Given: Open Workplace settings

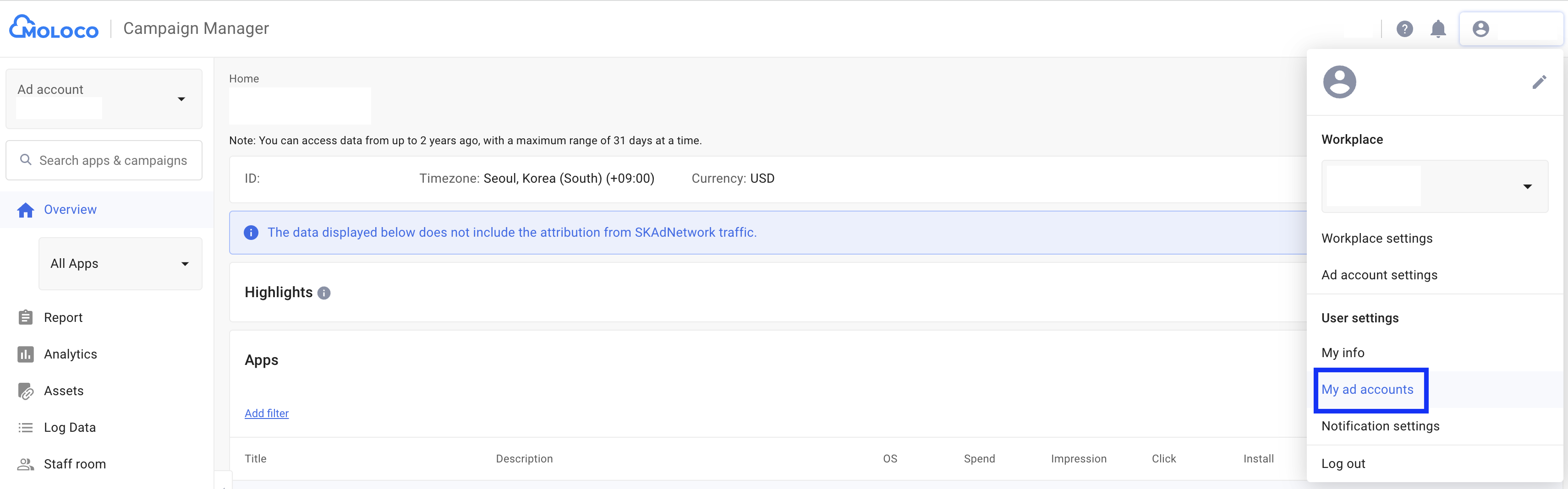Looking at the screenshot, I should [x=1376, y=239].
